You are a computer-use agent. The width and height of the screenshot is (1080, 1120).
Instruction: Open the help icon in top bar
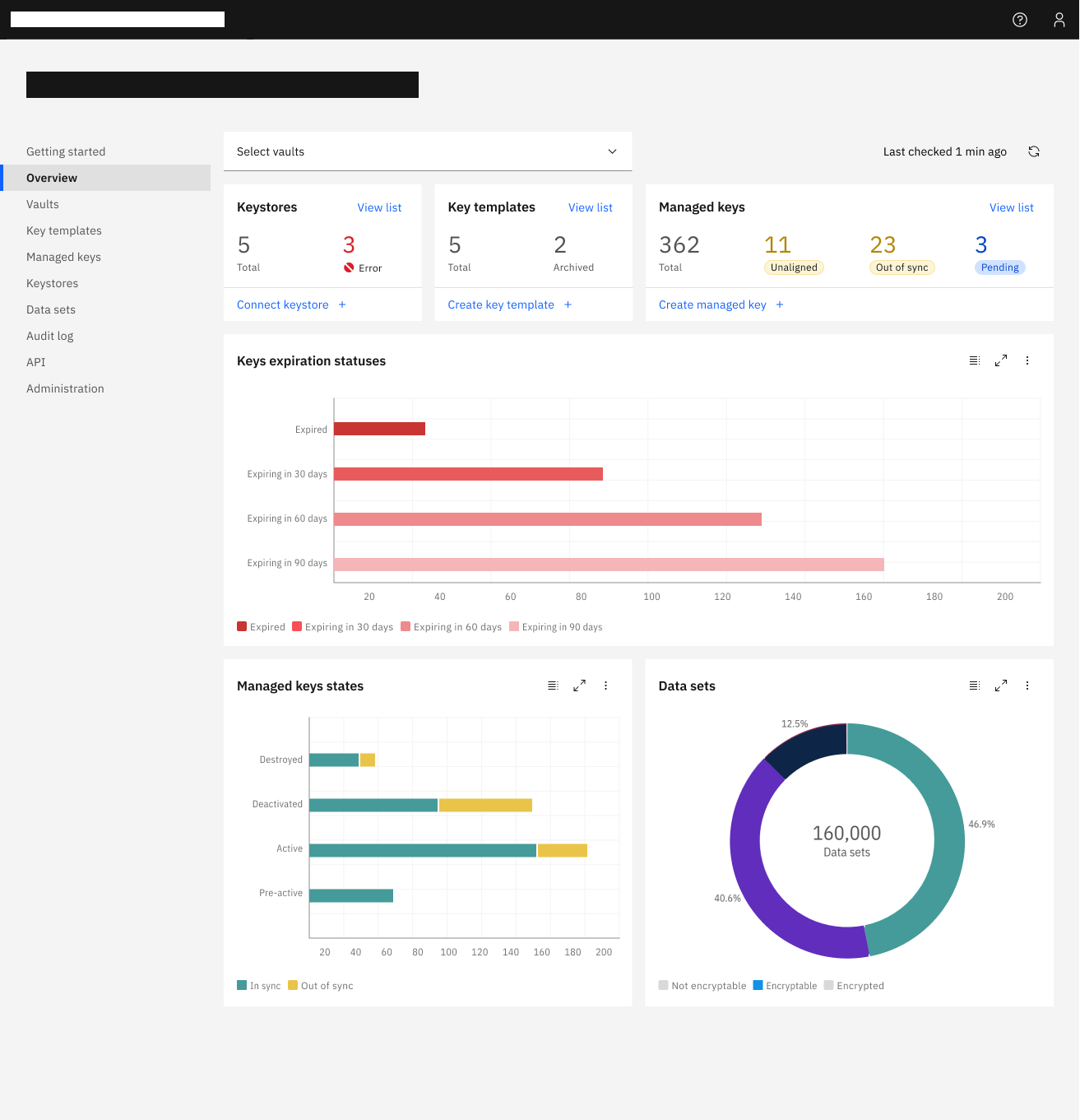coord(1020,20)
